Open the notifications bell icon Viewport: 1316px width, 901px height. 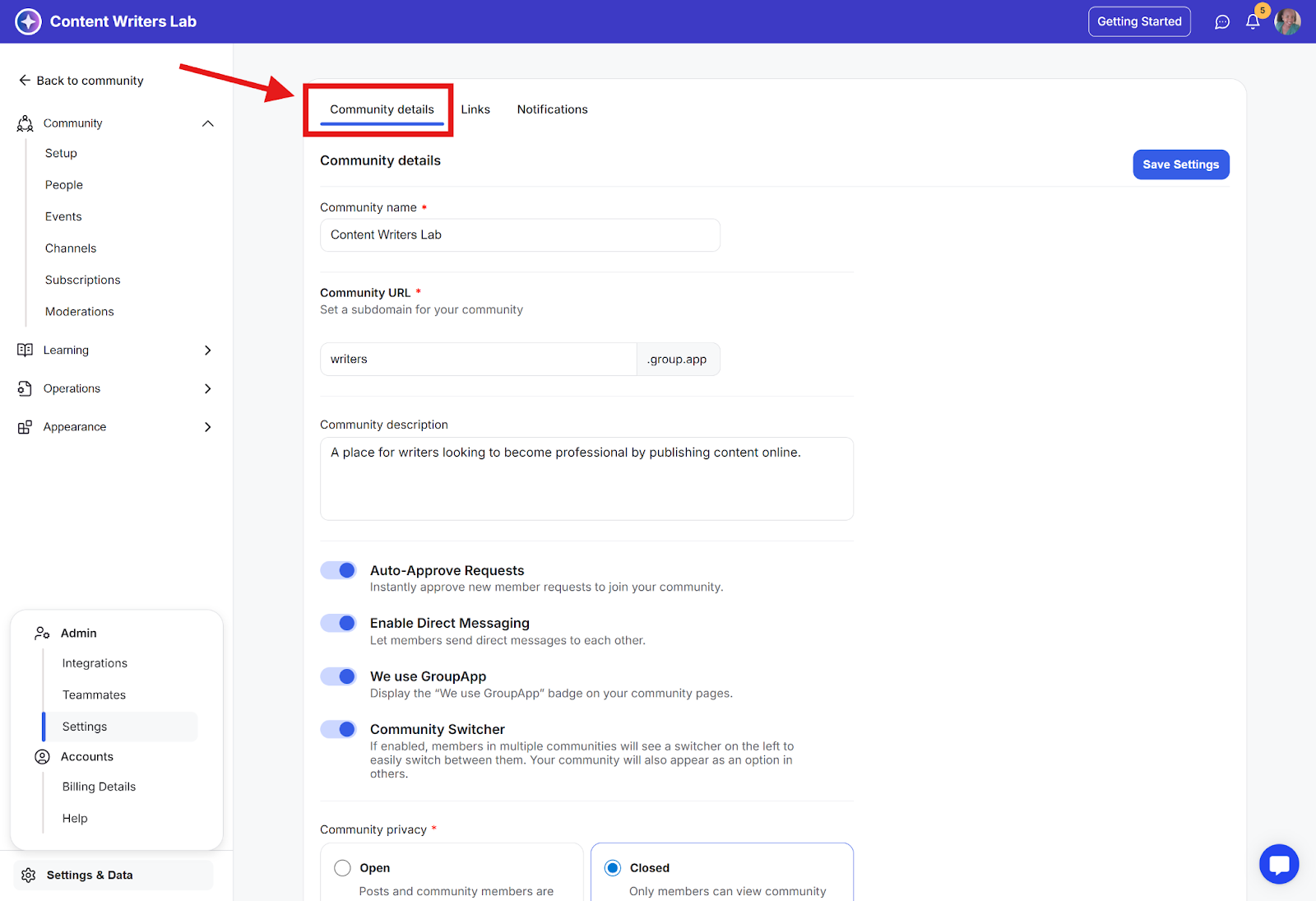coord(1253,22)
